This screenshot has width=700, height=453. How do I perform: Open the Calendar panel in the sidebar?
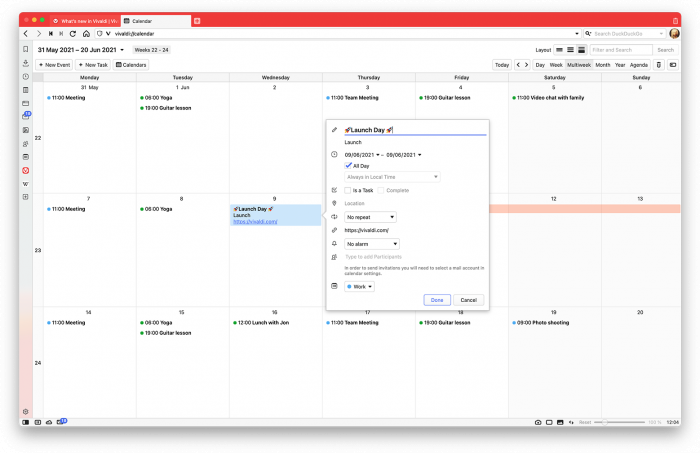[x=25, y=157]
